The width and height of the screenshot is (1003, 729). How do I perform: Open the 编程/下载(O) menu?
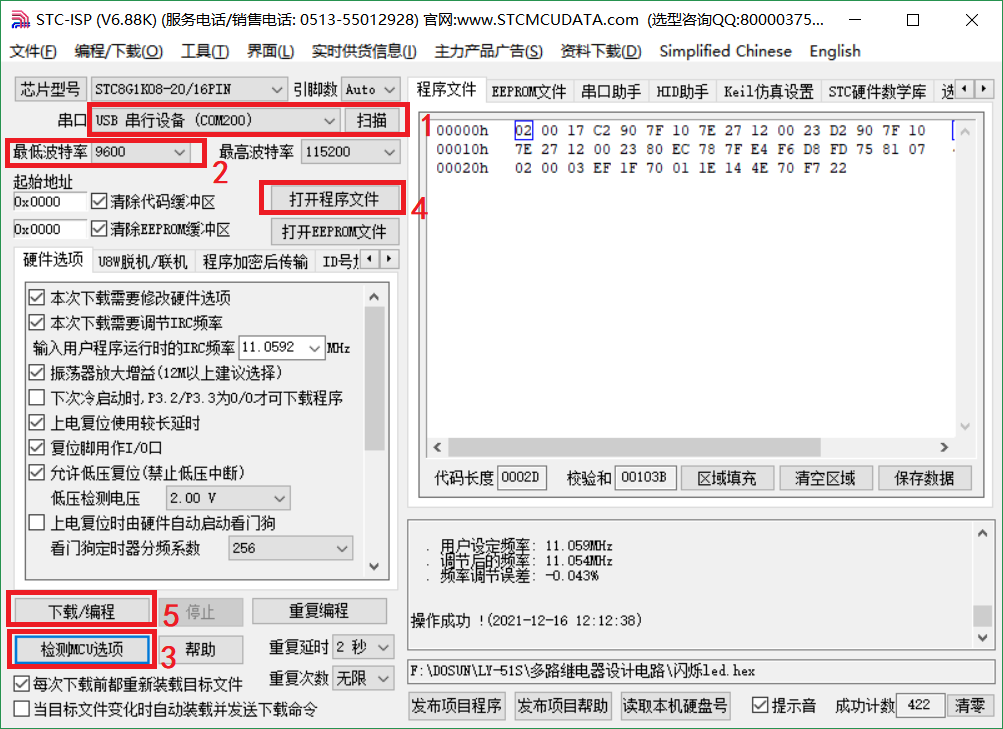119,51
